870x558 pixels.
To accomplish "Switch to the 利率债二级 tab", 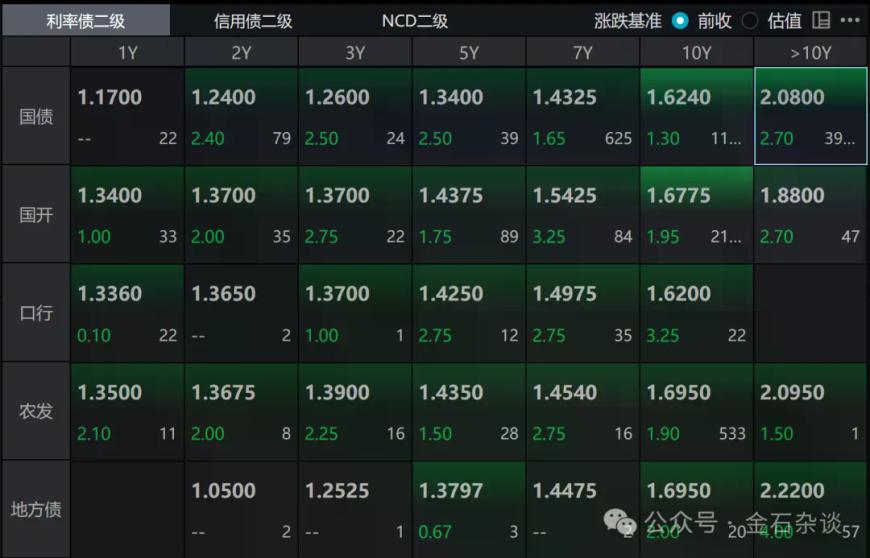I will coord(86,21).
